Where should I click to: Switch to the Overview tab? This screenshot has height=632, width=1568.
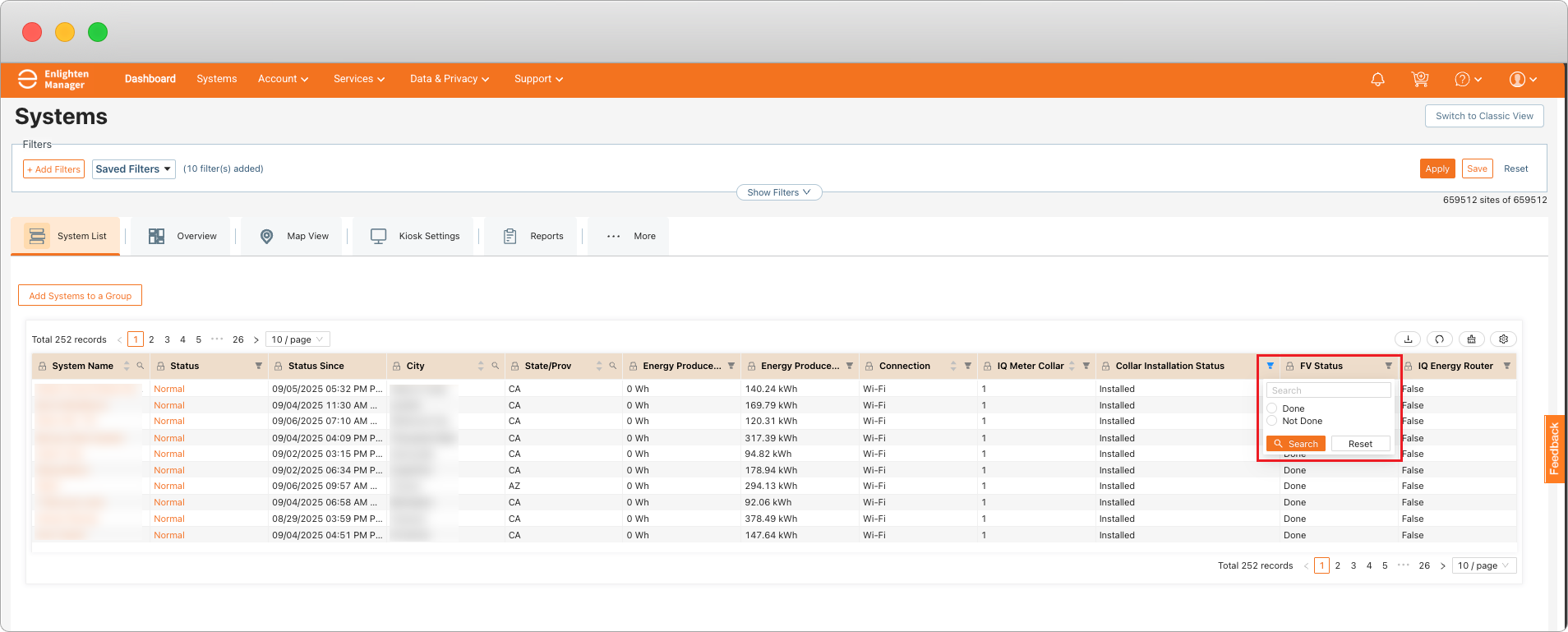click(182, 236)
